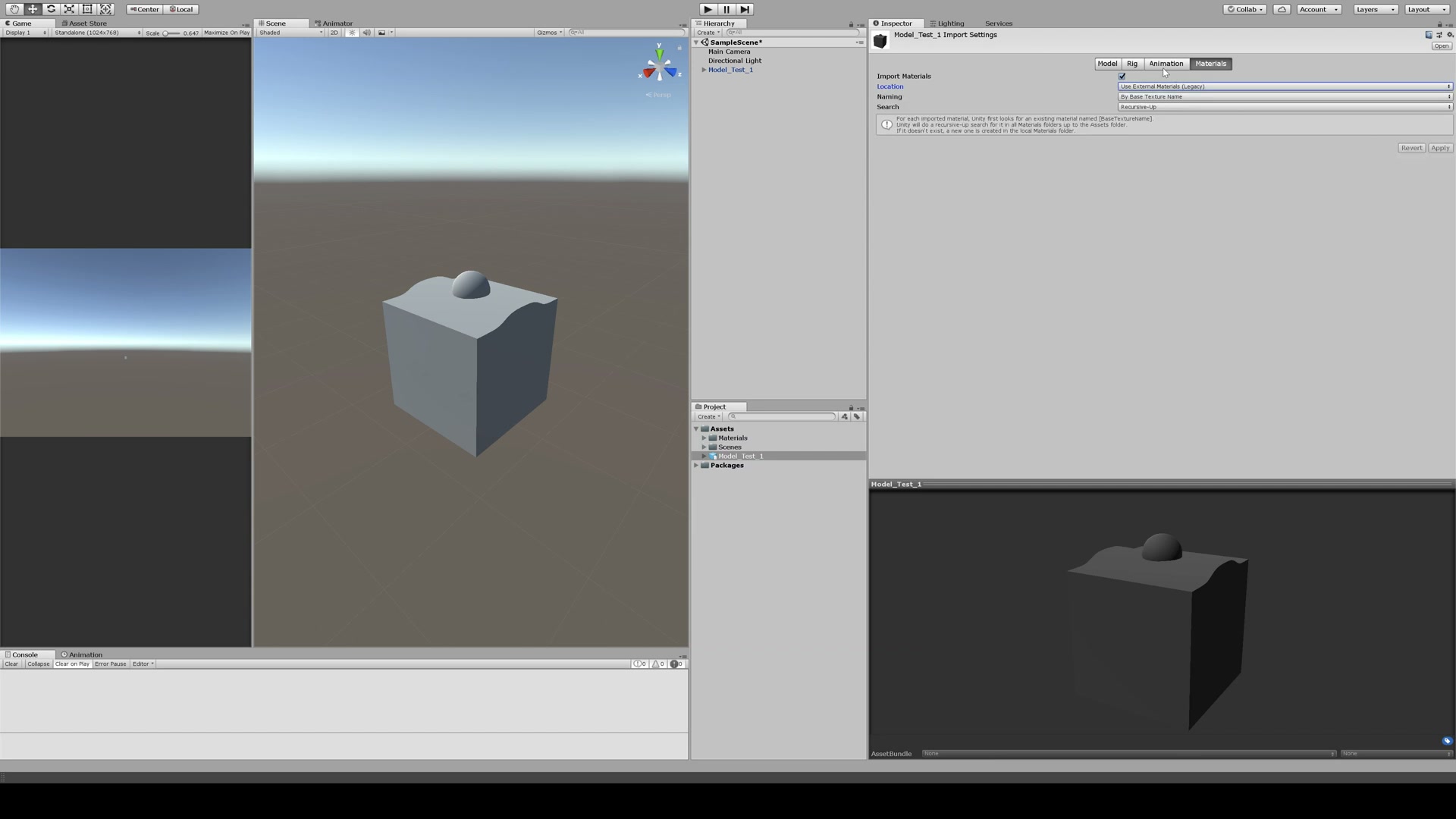Screen dimensions: 1456x819
Task: Open Inspector settings gear menu
Action: pyautogui.click(x=1449, y=35)
